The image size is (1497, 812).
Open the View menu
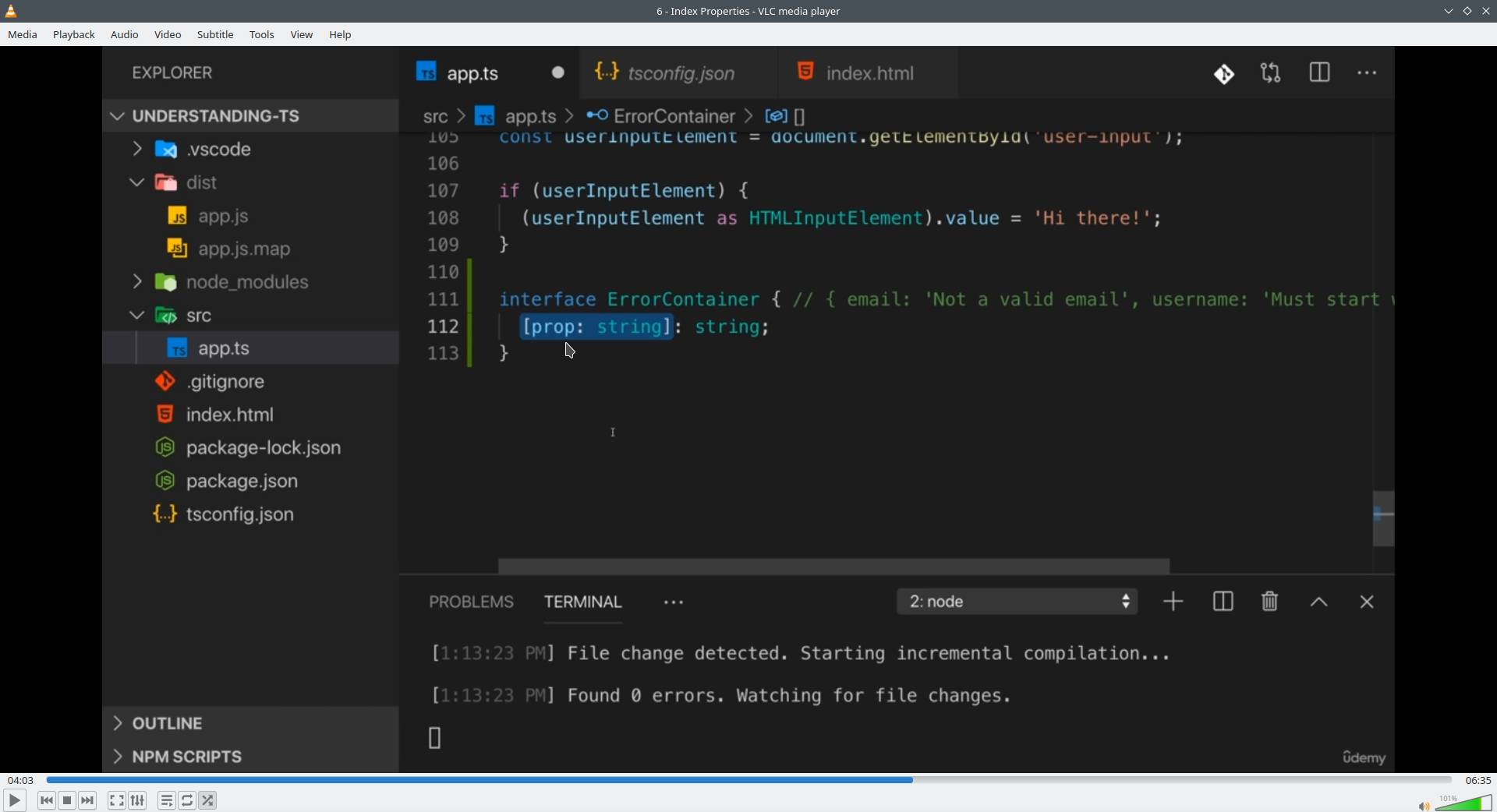click(x=302, y=35)
